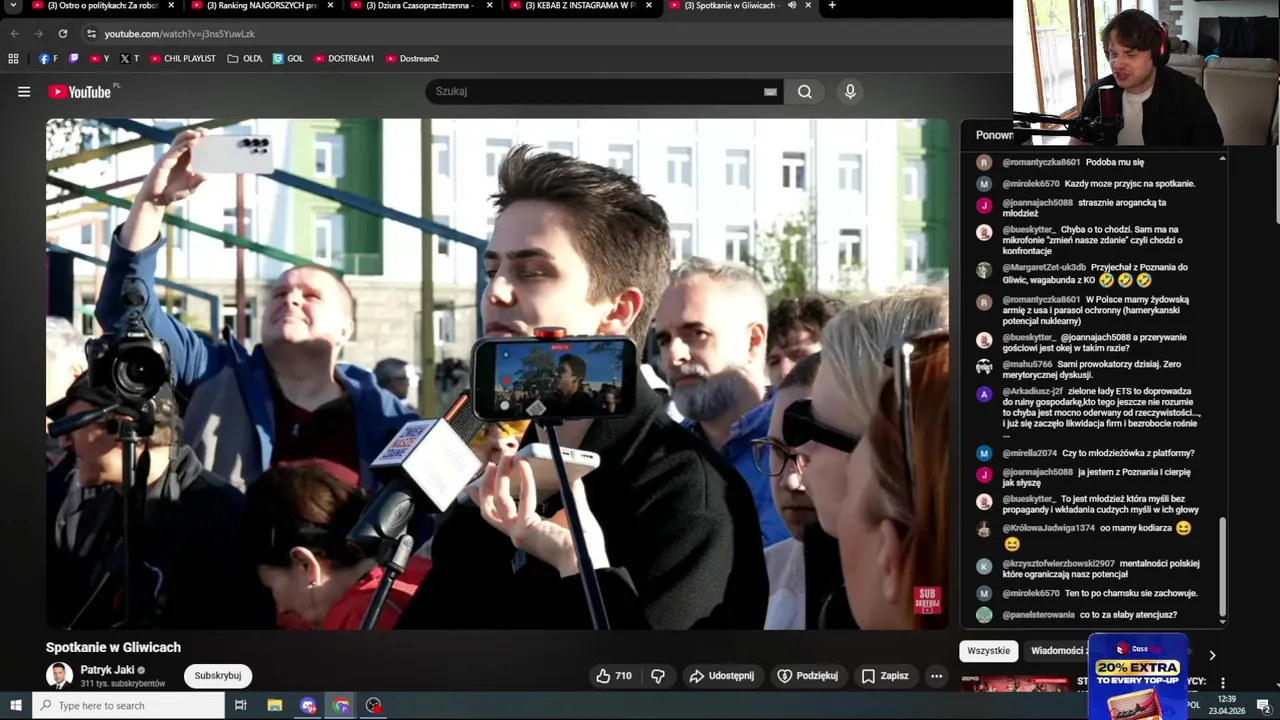Close the 'Ranking NAJGORSZYCH' tab
This screenshot has height=720, width=1280.
click(x=330, y=6)
